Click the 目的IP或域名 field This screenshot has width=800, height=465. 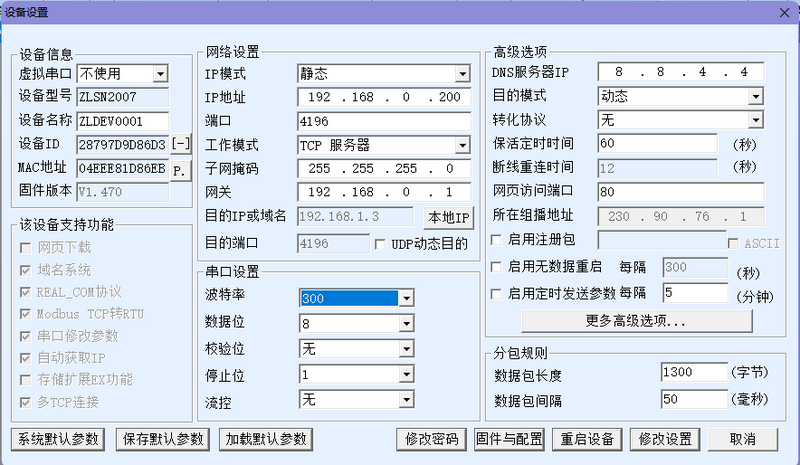356,216
